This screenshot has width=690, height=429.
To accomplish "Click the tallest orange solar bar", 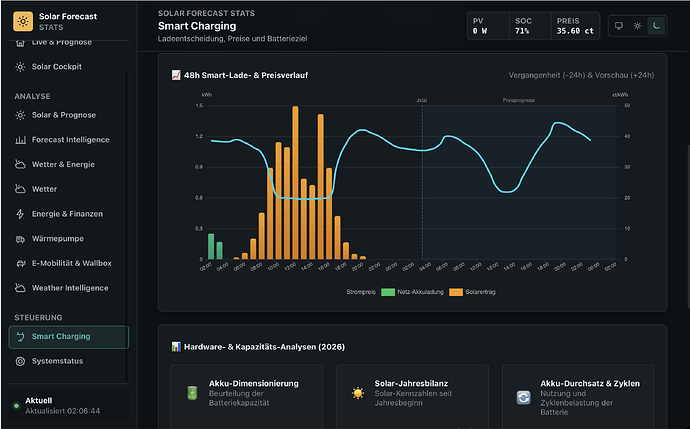I will pyautogui.click(x=295, y=183).
